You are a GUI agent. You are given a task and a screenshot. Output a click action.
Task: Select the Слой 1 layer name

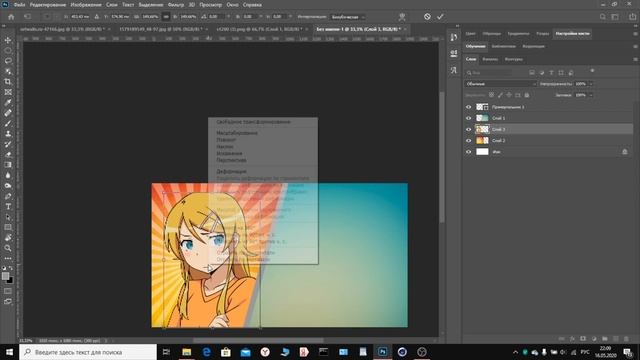coord(498,118)
